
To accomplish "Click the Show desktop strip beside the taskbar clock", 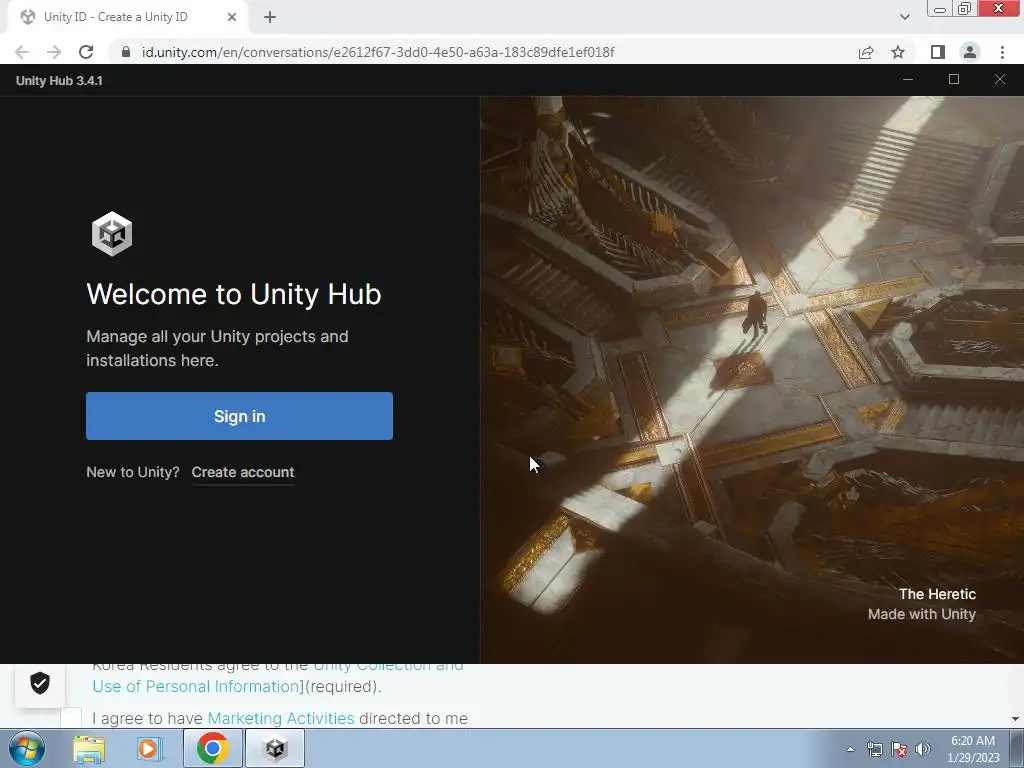I will tap(1017, 748).
